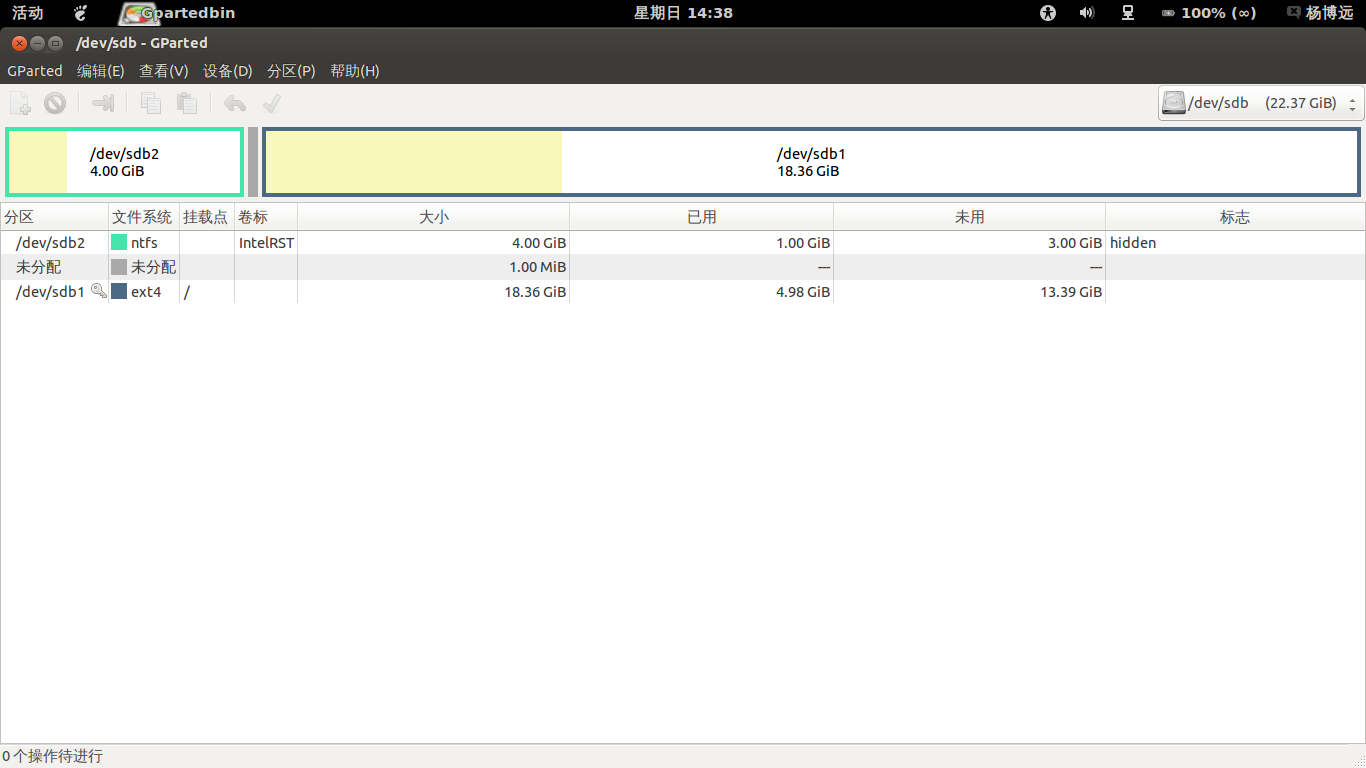Click the key icon beside /dev/sdb1
Screen dimensions: 1366x768
[98, 291]
